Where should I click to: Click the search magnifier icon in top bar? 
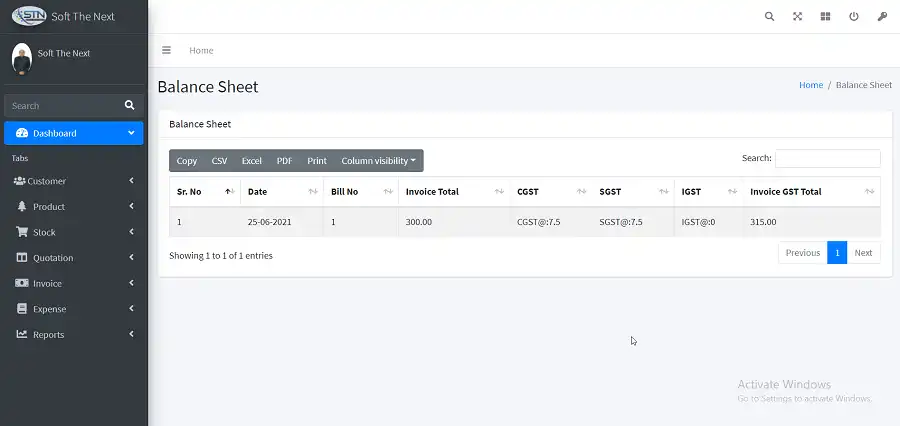[769, 17]
